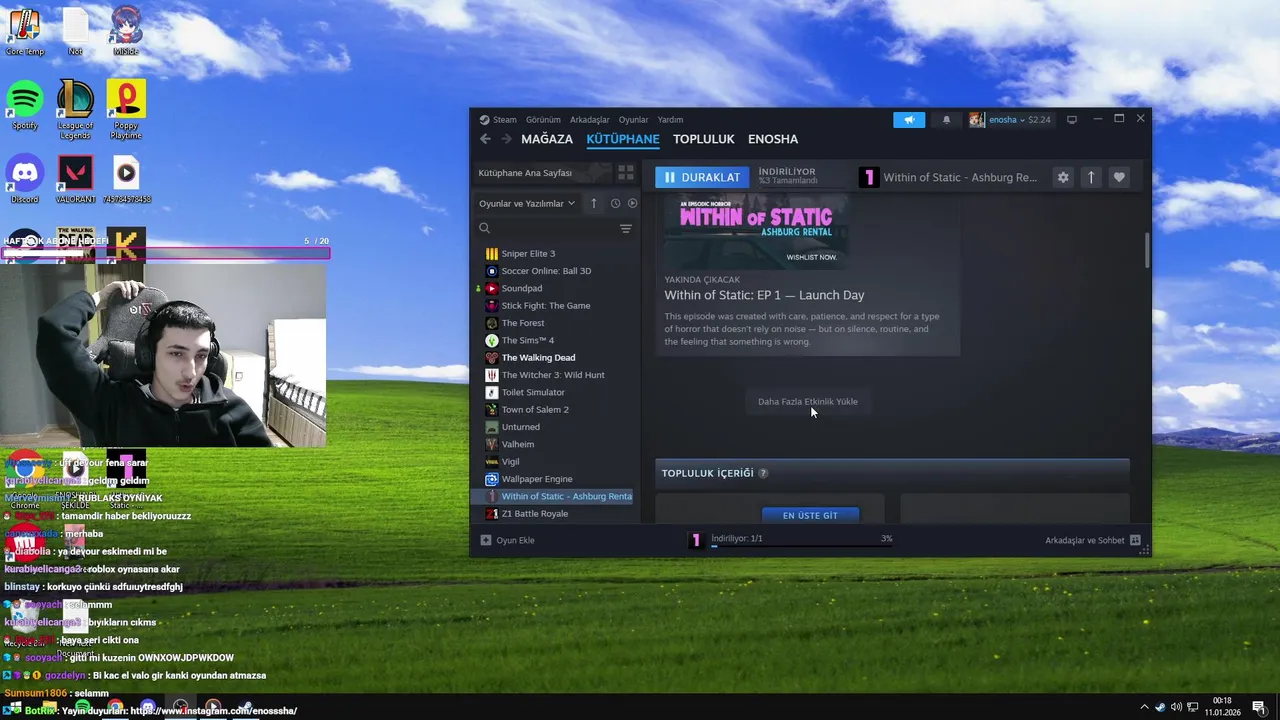Screen dimensions: 1280x720
Task: Click the sort arrow beside Oyunlar ve Yazılımlar
Action: [x=594, y=203]
